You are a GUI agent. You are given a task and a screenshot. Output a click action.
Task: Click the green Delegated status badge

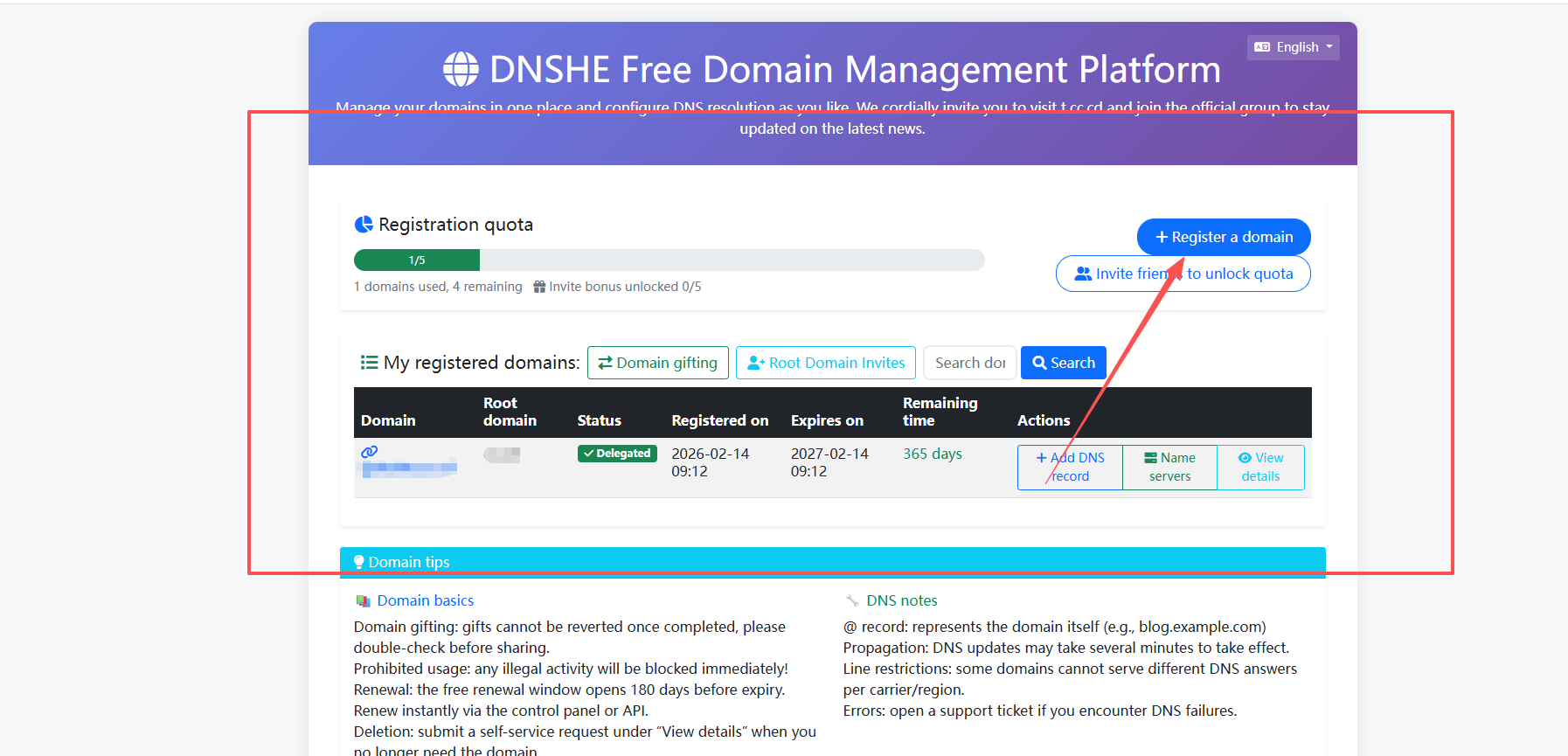tap(617, 454)
